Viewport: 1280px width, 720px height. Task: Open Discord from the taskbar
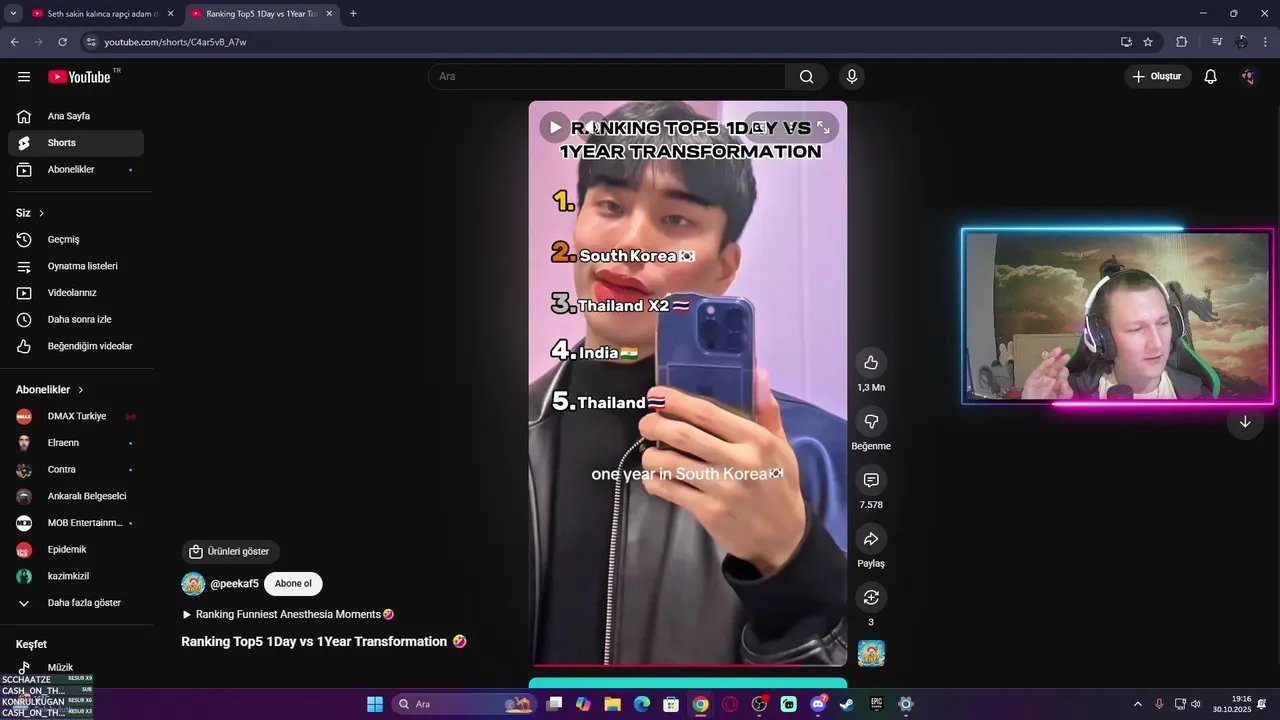(x=818, y=704)
